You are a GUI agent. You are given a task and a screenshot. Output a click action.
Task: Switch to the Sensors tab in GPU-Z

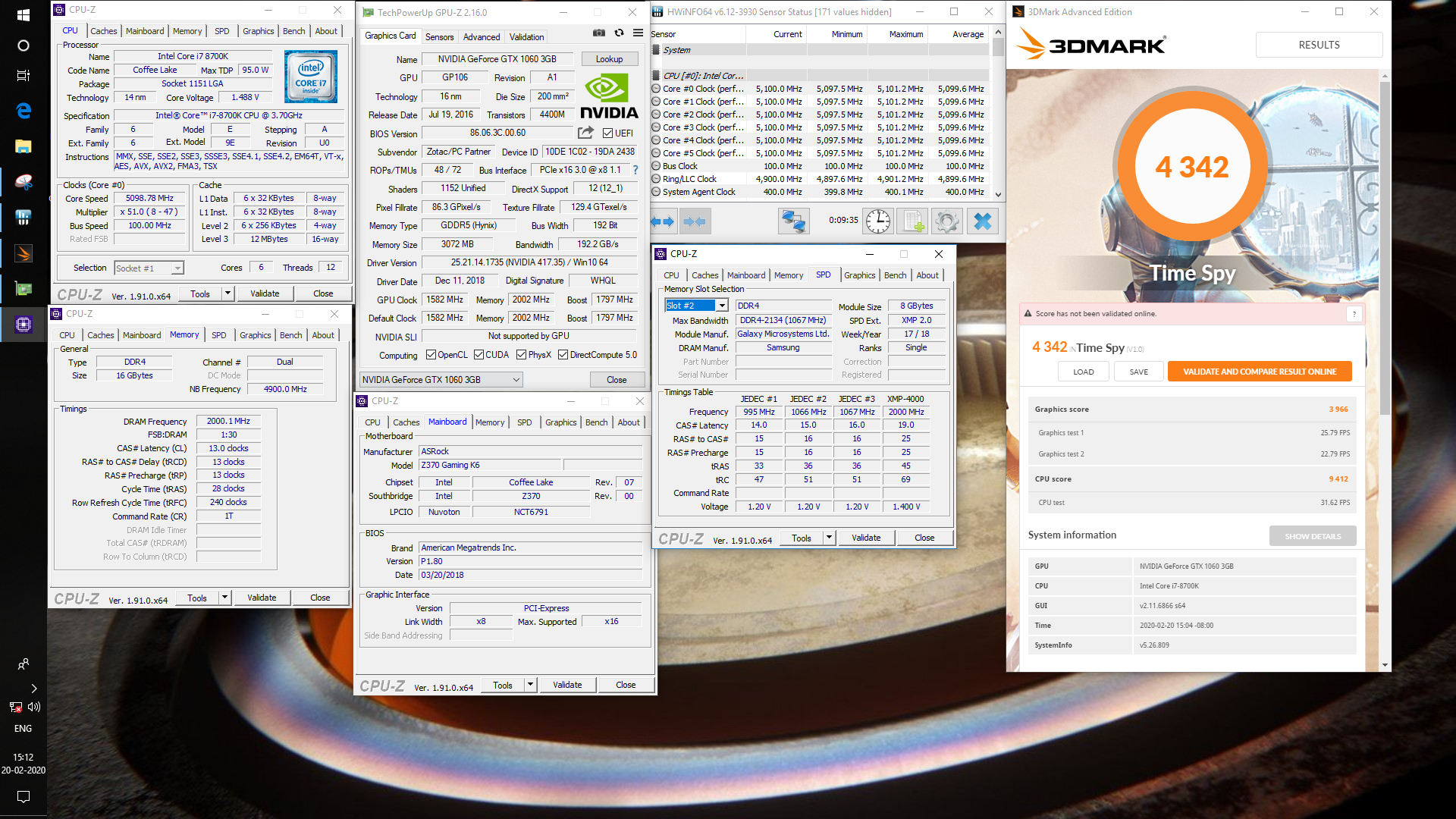pyautogui.click(x=439, y=37)
